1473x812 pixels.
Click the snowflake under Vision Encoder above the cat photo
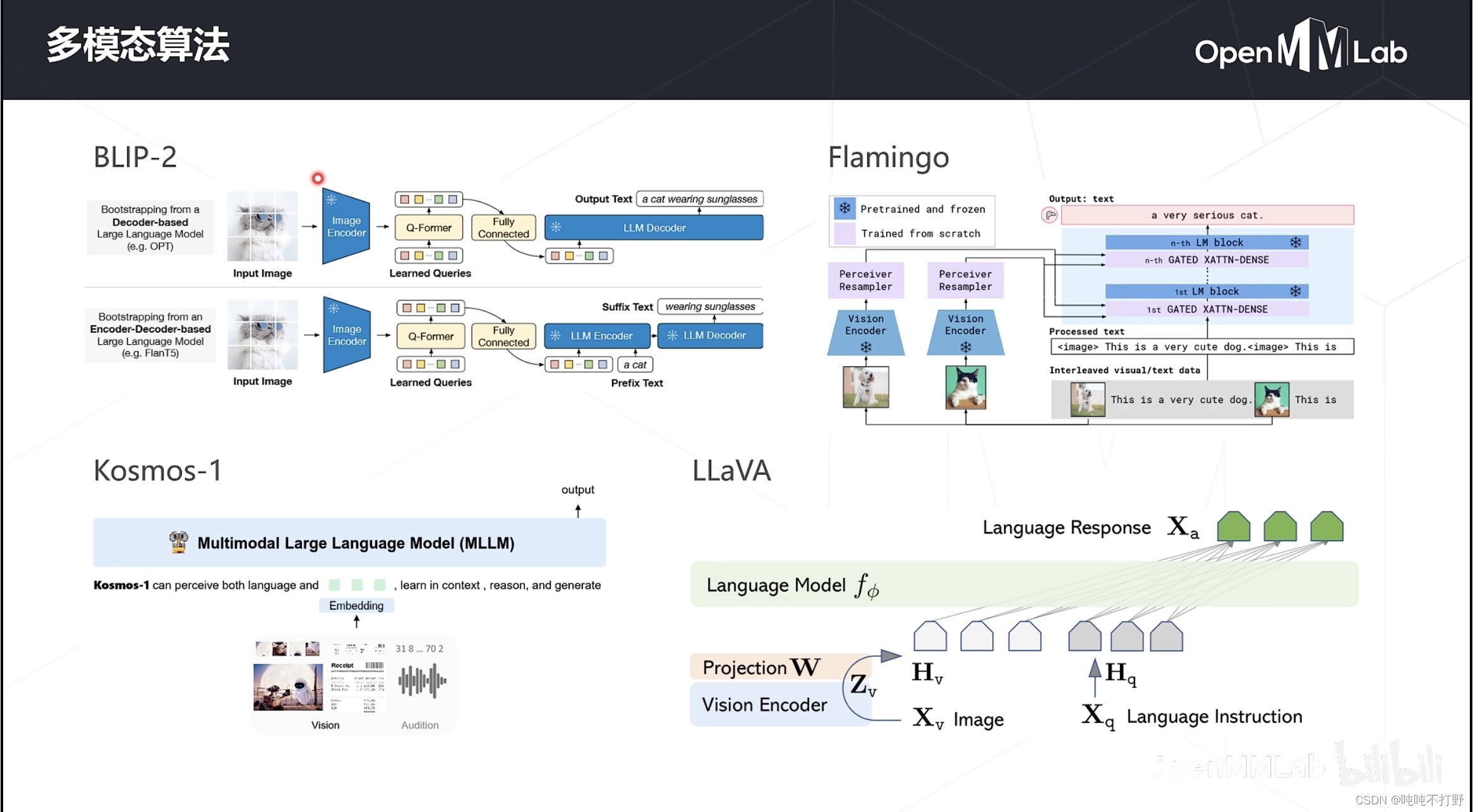coord(966,347)
